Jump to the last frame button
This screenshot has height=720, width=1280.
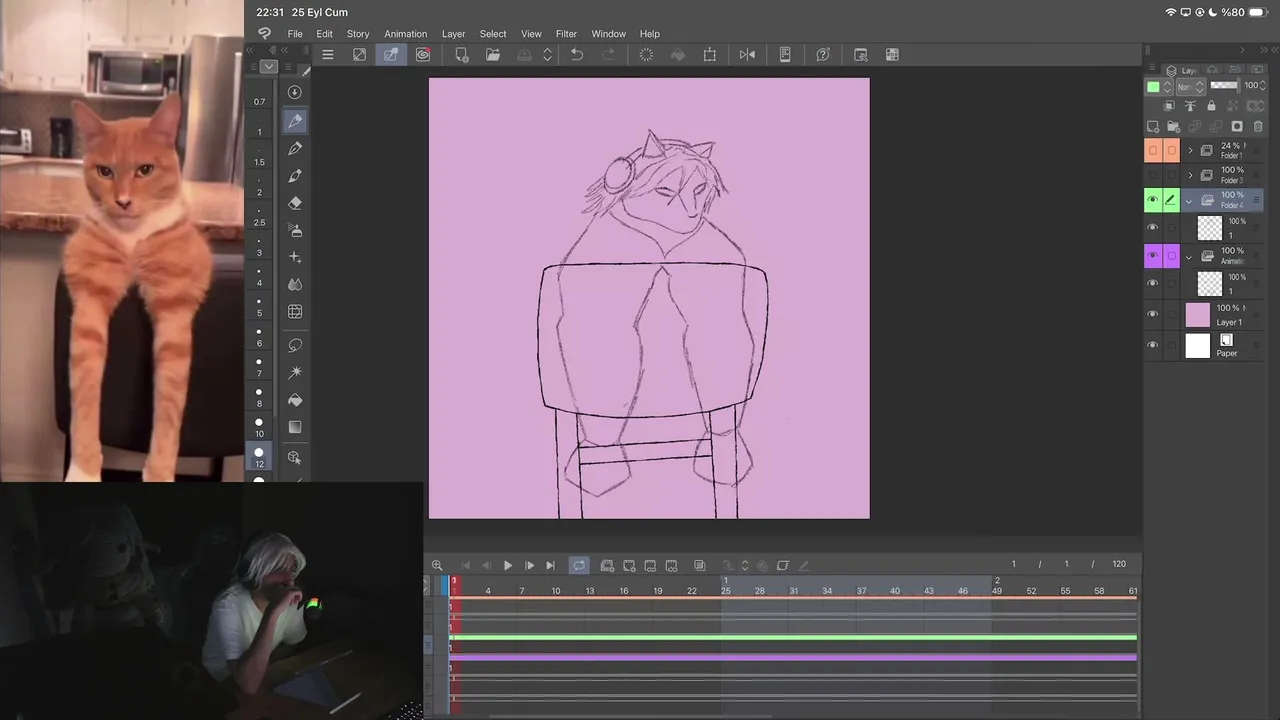point(550,566)
